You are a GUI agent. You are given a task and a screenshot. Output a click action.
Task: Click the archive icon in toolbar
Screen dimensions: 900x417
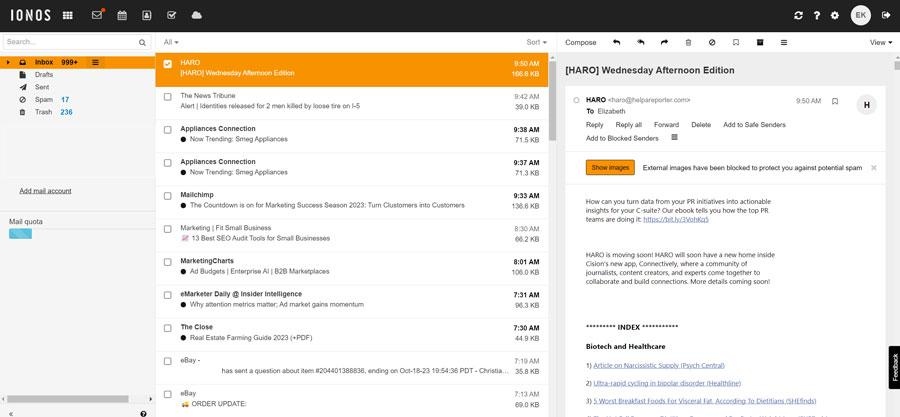[x=759, y=42]
